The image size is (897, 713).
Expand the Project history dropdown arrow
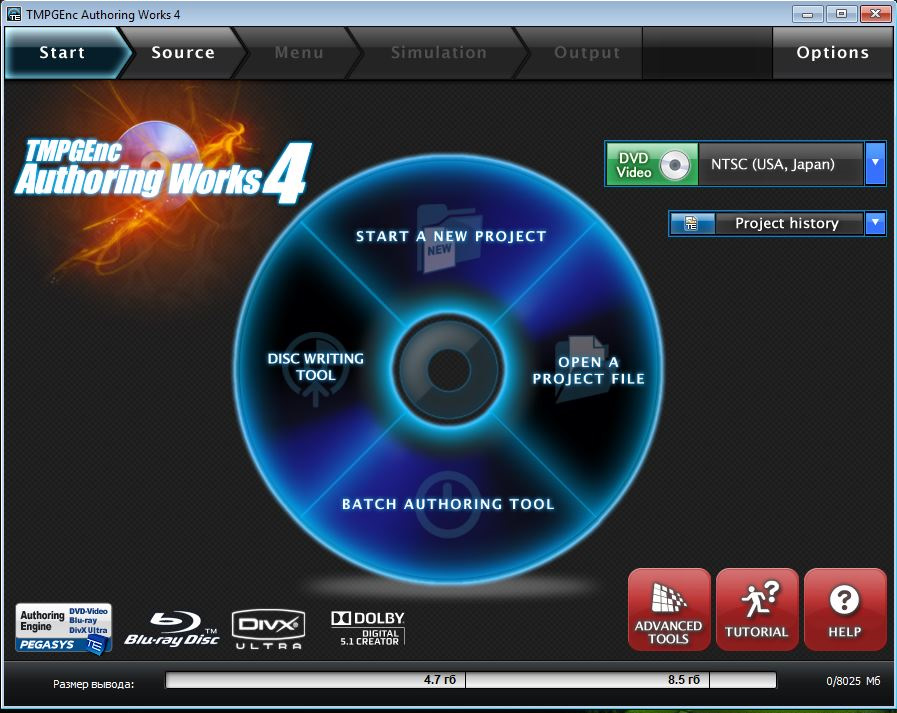(x=875, y=223)
